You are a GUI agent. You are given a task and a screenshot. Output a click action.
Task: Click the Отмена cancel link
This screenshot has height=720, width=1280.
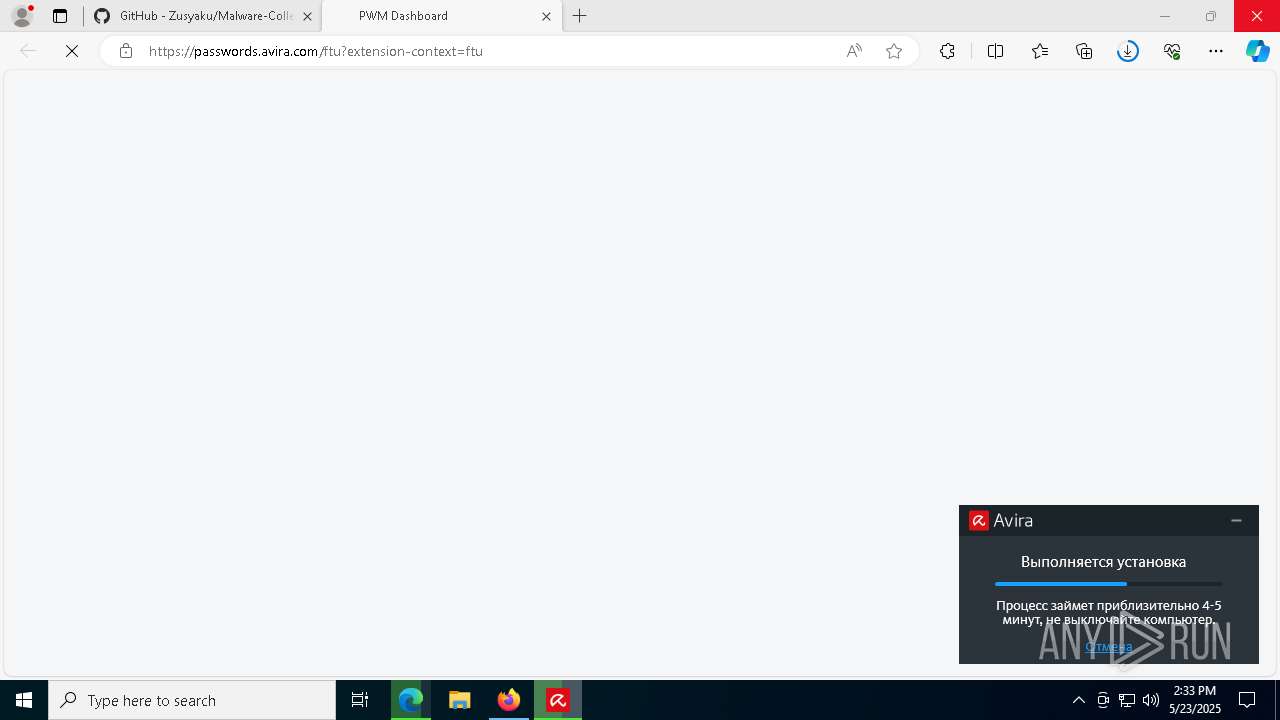click(x=1108, y=646)
